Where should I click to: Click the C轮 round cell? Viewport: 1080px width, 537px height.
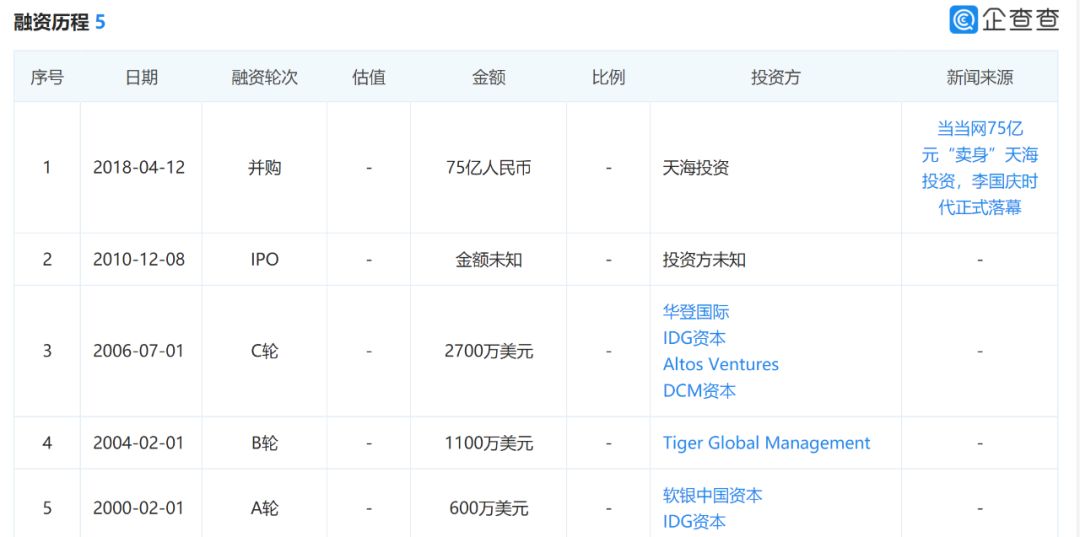pos(264,351)
